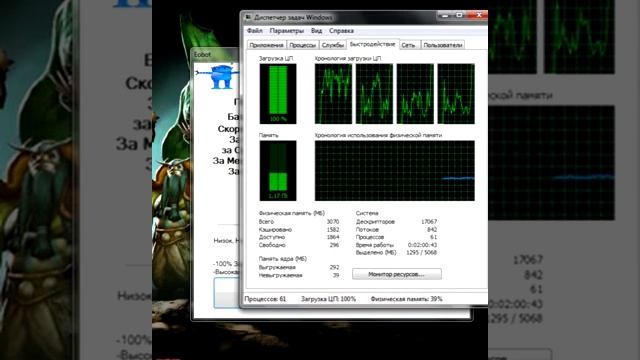
Task: Click the status bar entry Загрузка ЦП: 100%
Action: (x=328, y=299)
